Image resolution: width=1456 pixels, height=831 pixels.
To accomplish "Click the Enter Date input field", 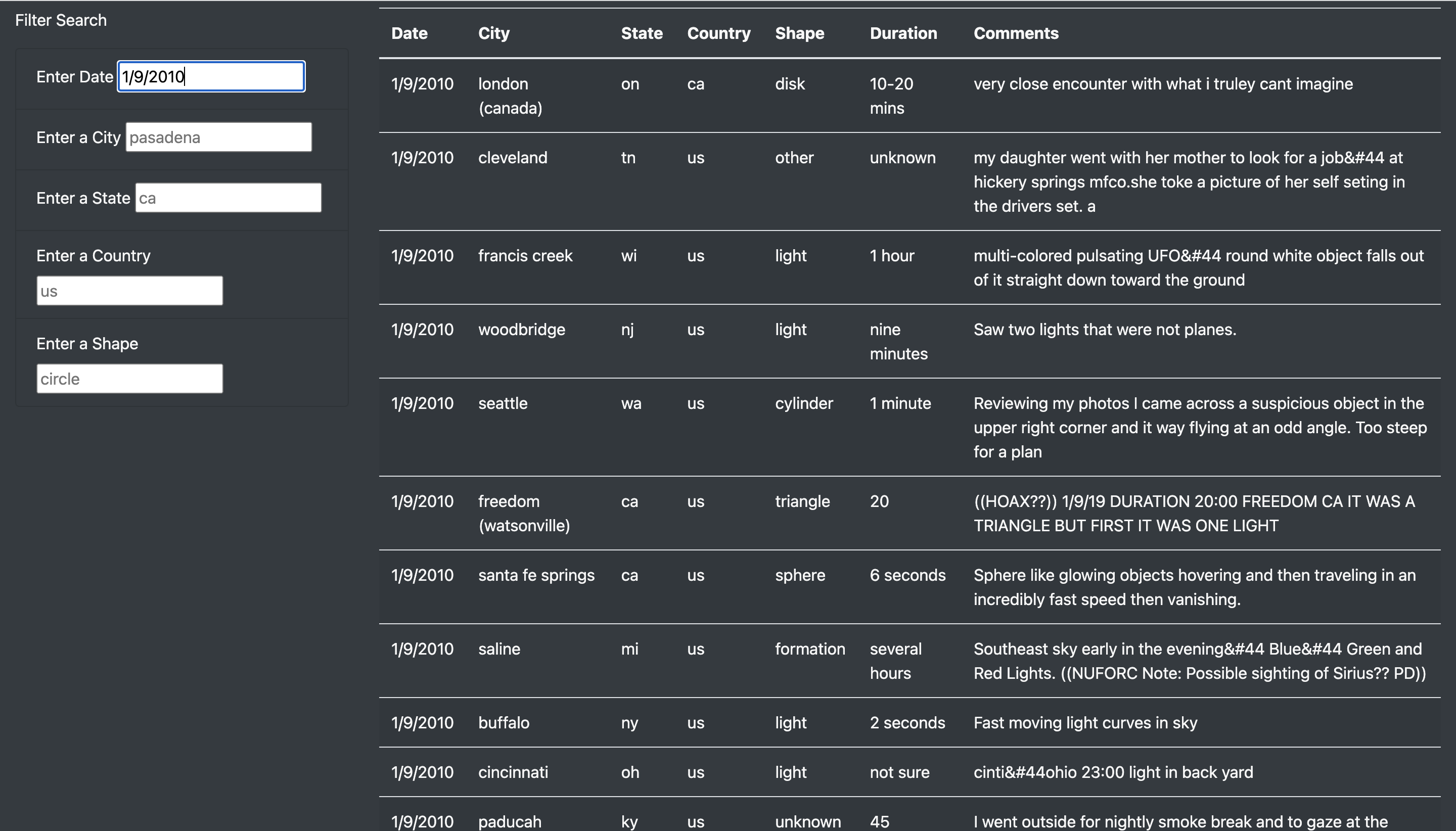I will 211,76.
